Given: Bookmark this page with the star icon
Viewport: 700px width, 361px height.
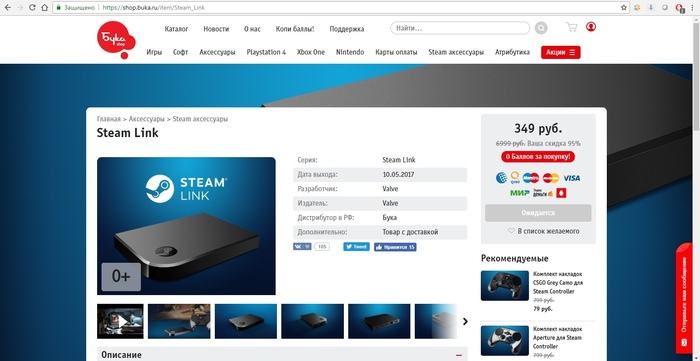Looking at the screenshot, I should coord(624,8).
